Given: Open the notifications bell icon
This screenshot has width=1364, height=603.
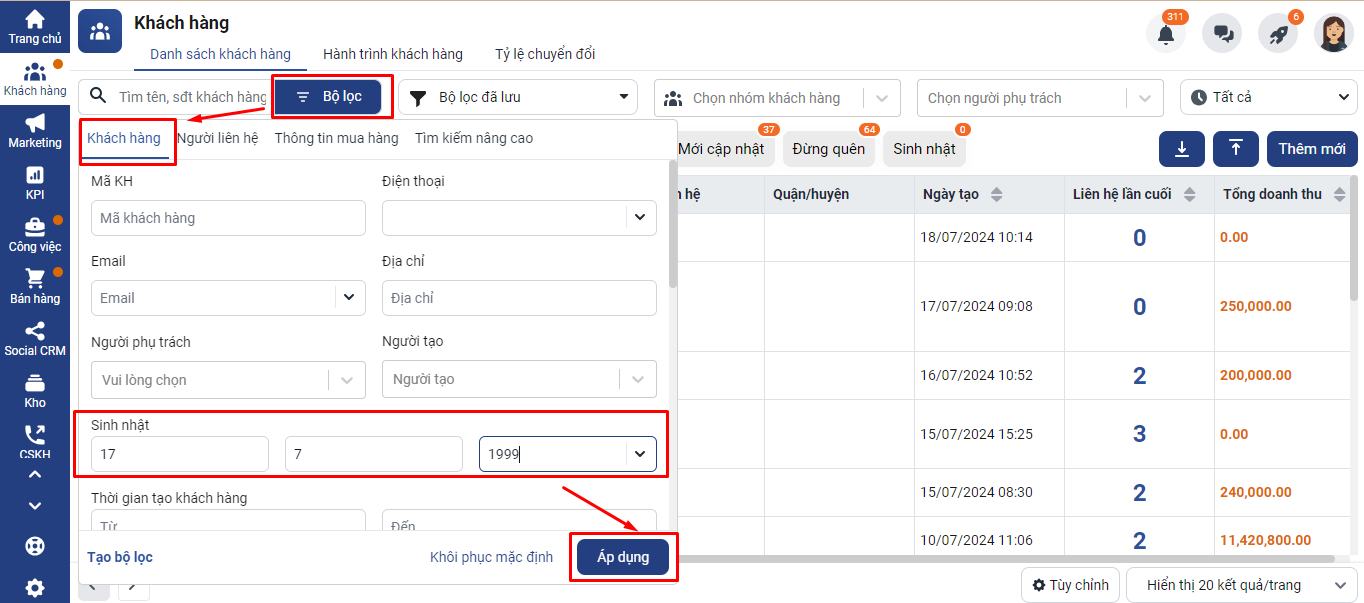Looking at the screenshot, I should [x=1165, y=34].
